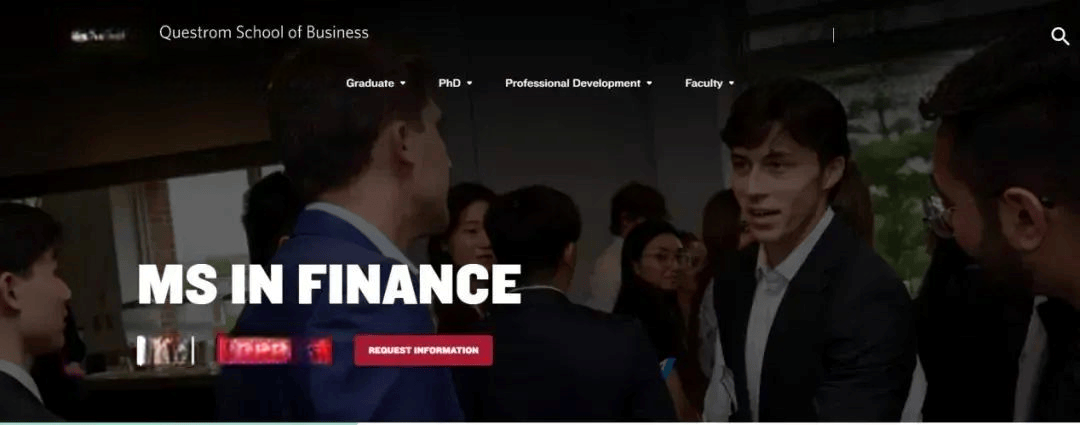Screen dimensions: 1080x425
Task: Click the blurred red button left of Request Information
Action: click(274, 350)
